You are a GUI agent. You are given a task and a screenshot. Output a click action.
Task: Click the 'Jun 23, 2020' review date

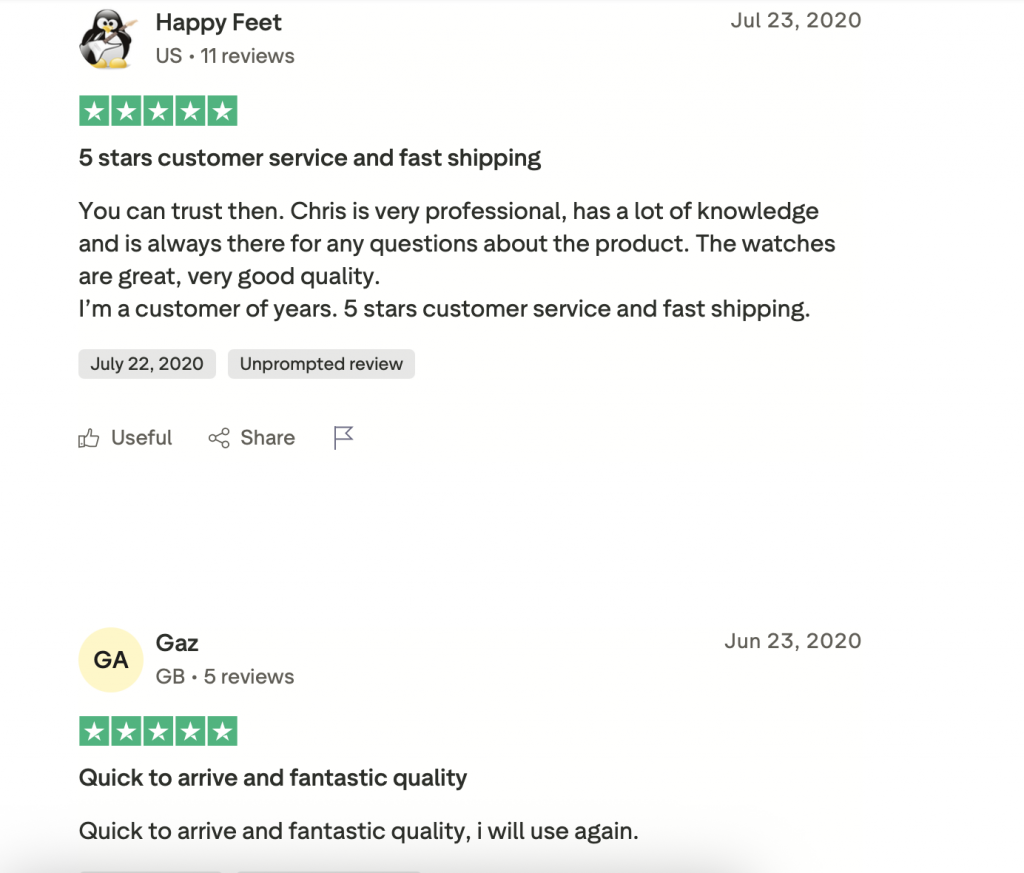tap(792, 641)
